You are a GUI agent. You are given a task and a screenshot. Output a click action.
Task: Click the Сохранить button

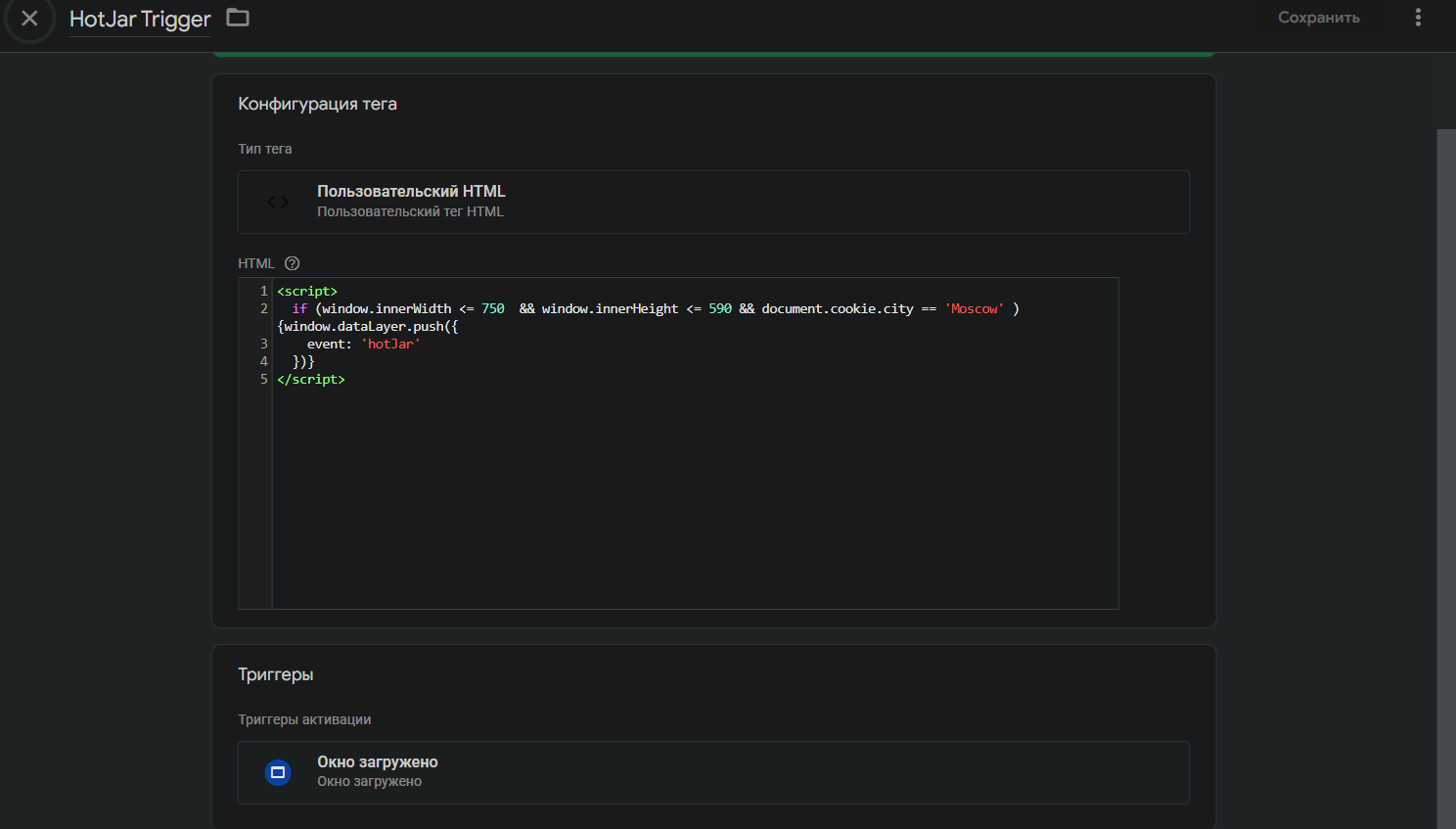(1318, 18)
